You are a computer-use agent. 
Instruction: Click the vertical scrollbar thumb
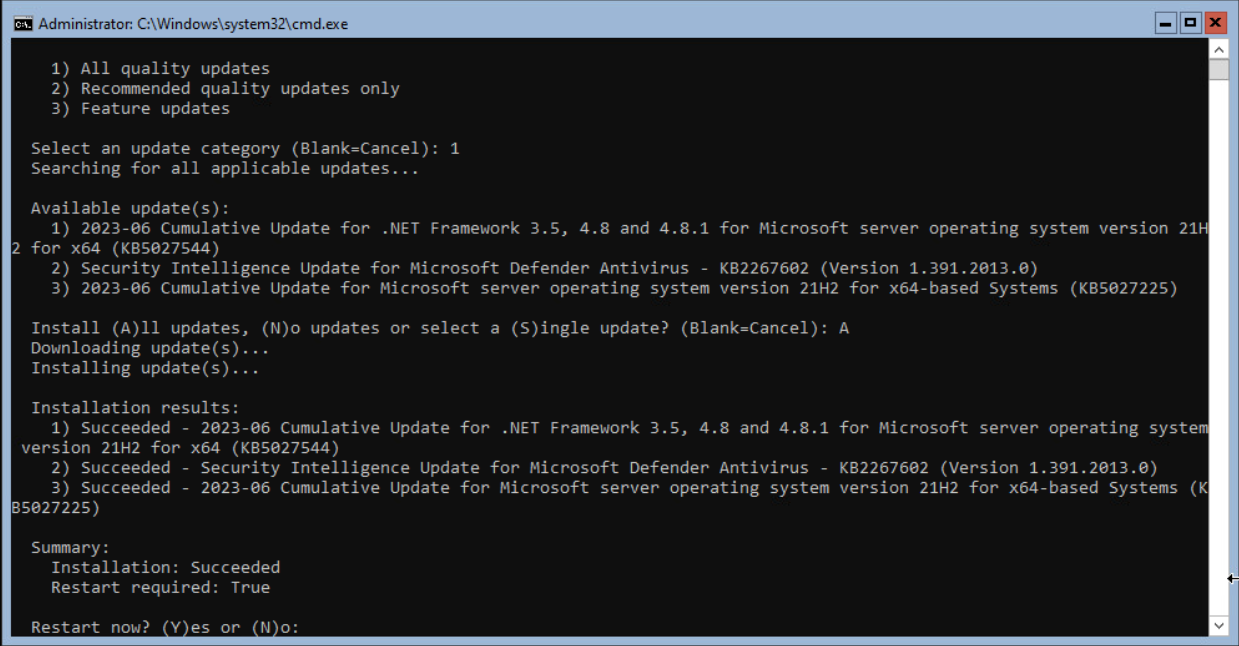tap(1218, 69)
